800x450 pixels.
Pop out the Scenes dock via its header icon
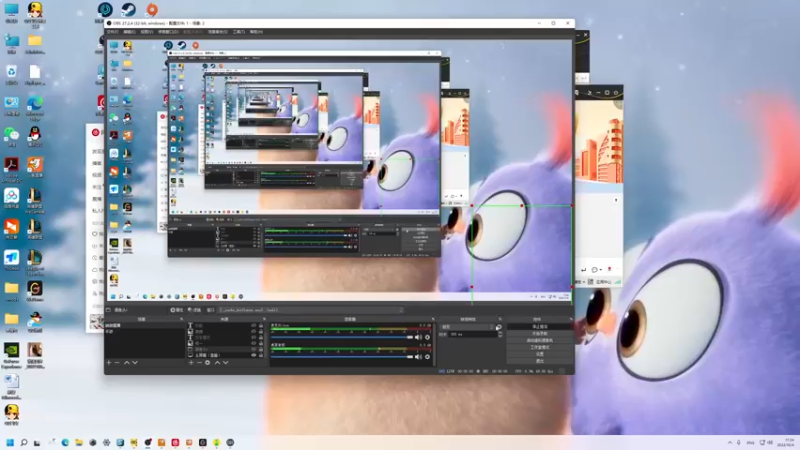pyautogui.click(x=181, y=319)
